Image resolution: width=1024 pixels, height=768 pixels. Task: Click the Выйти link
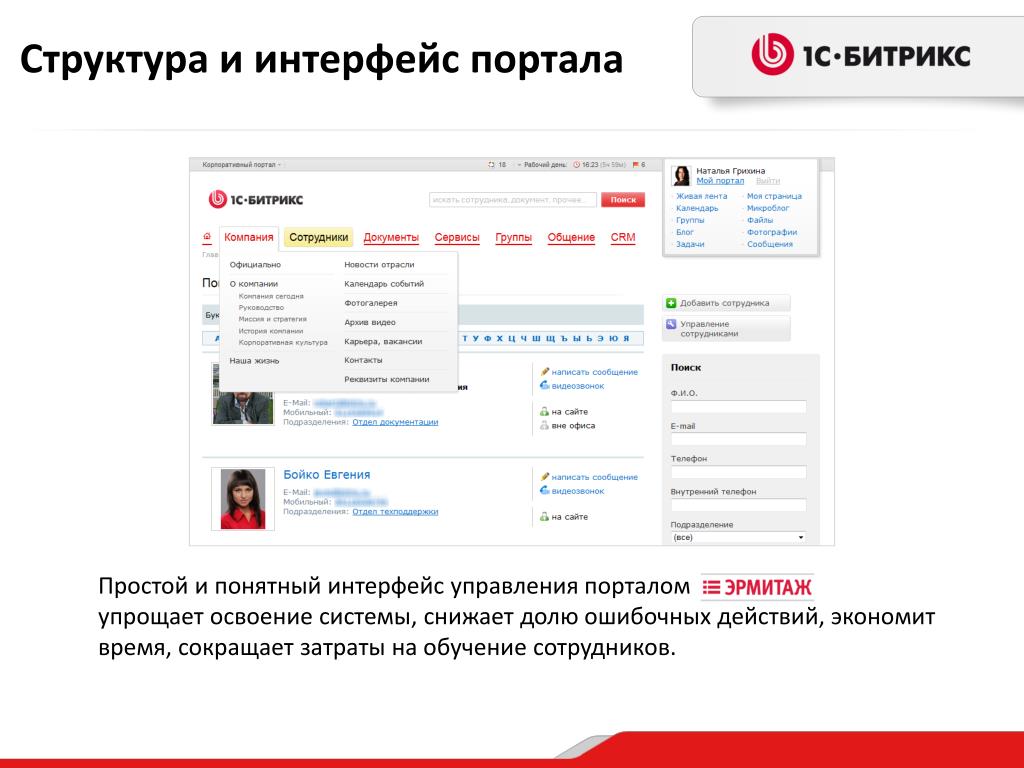coord(768,181)
